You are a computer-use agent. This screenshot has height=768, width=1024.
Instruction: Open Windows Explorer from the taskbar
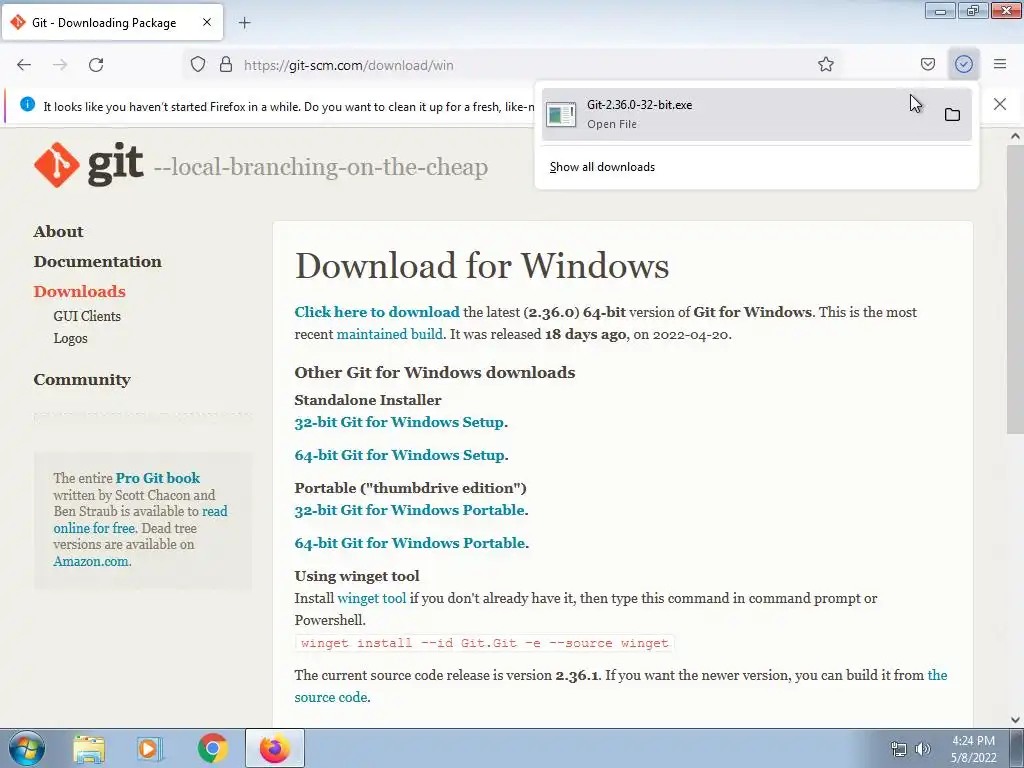(88, 749)
